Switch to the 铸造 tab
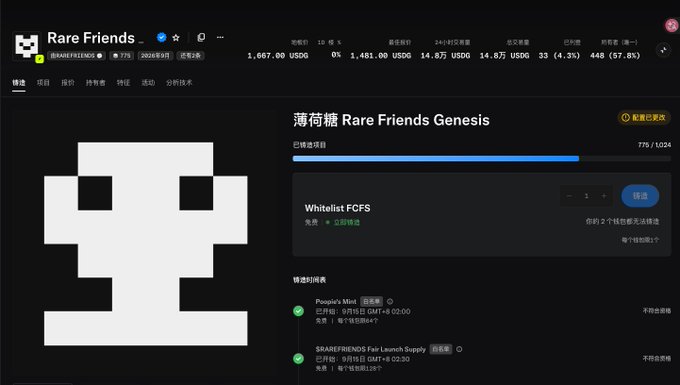Screen dimensions: 680x385 (19, 82)
